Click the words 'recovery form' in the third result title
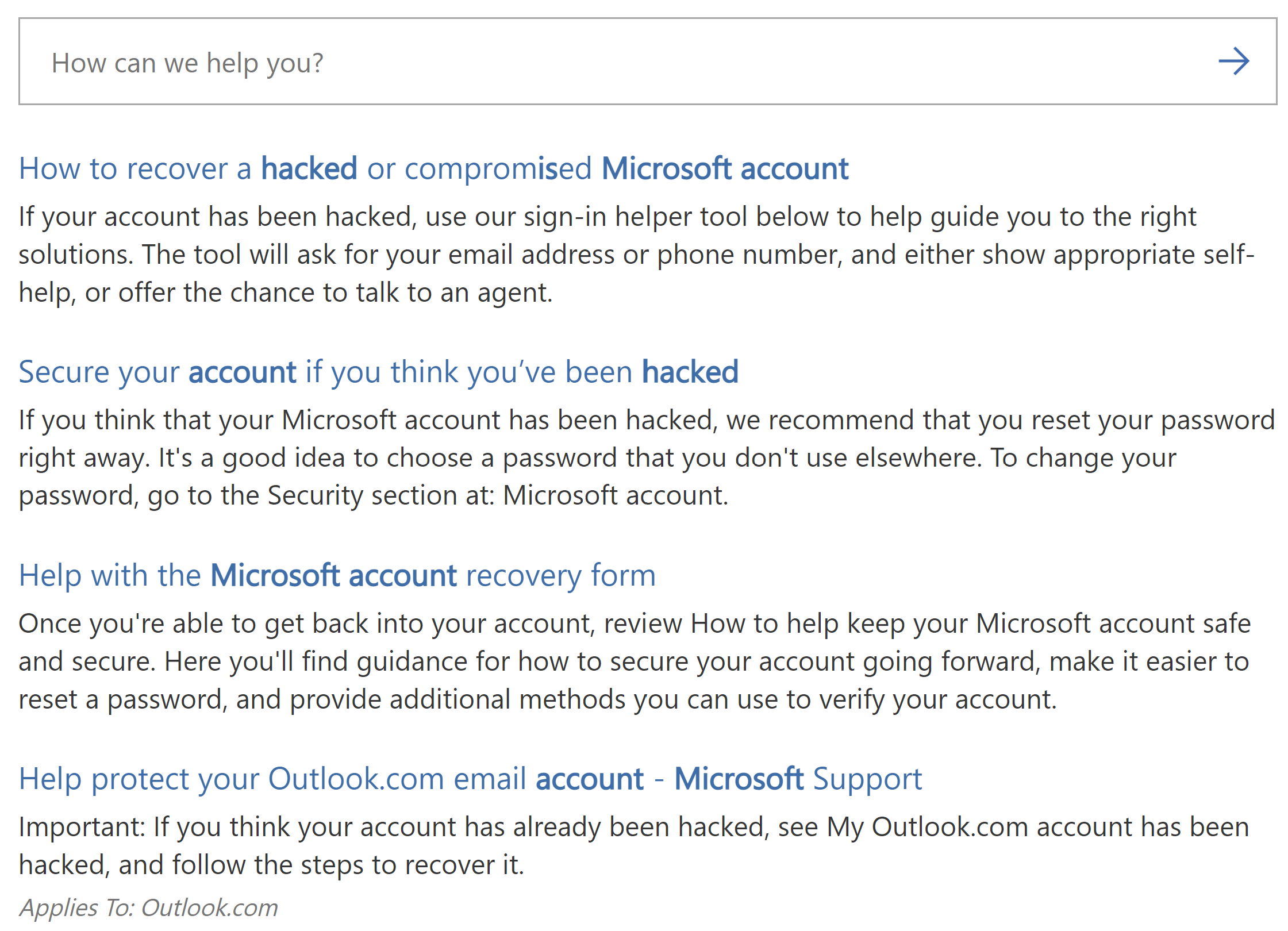This screenshot has width=1288, height=931. coord(561,576)
